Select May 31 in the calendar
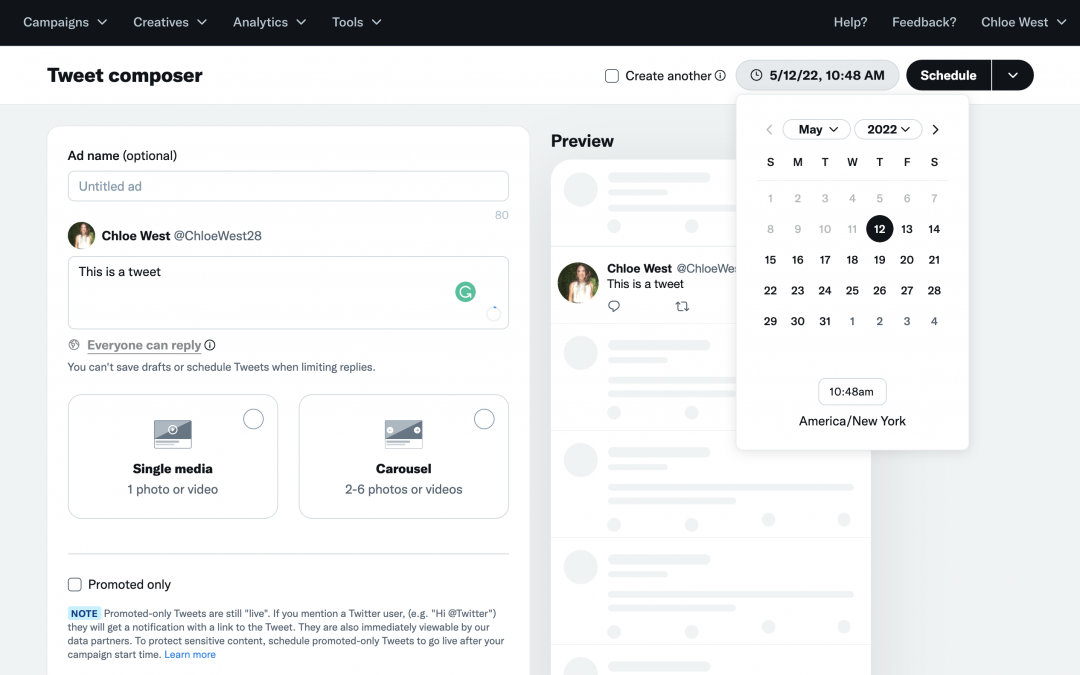Viewport: 1080px width, 675px height. [824, 321]
